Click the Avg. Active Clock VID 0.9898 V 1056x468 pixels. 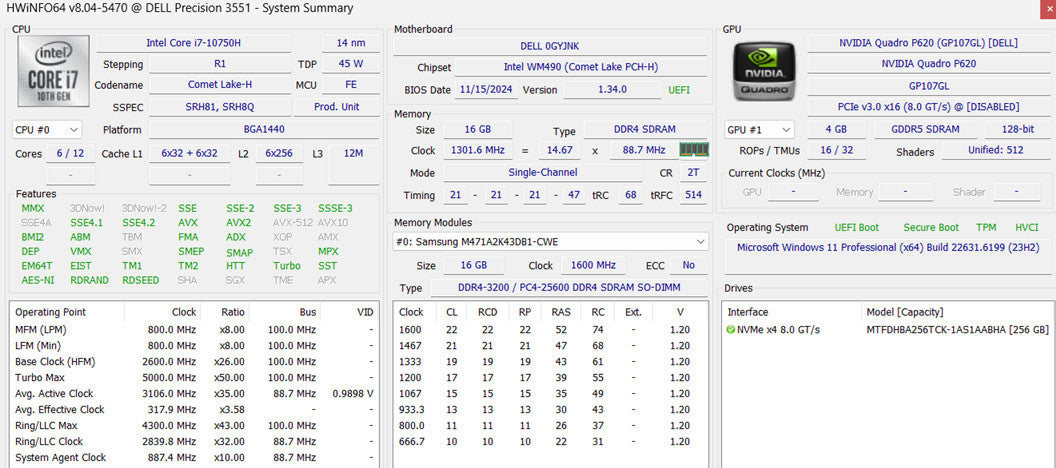353,393
